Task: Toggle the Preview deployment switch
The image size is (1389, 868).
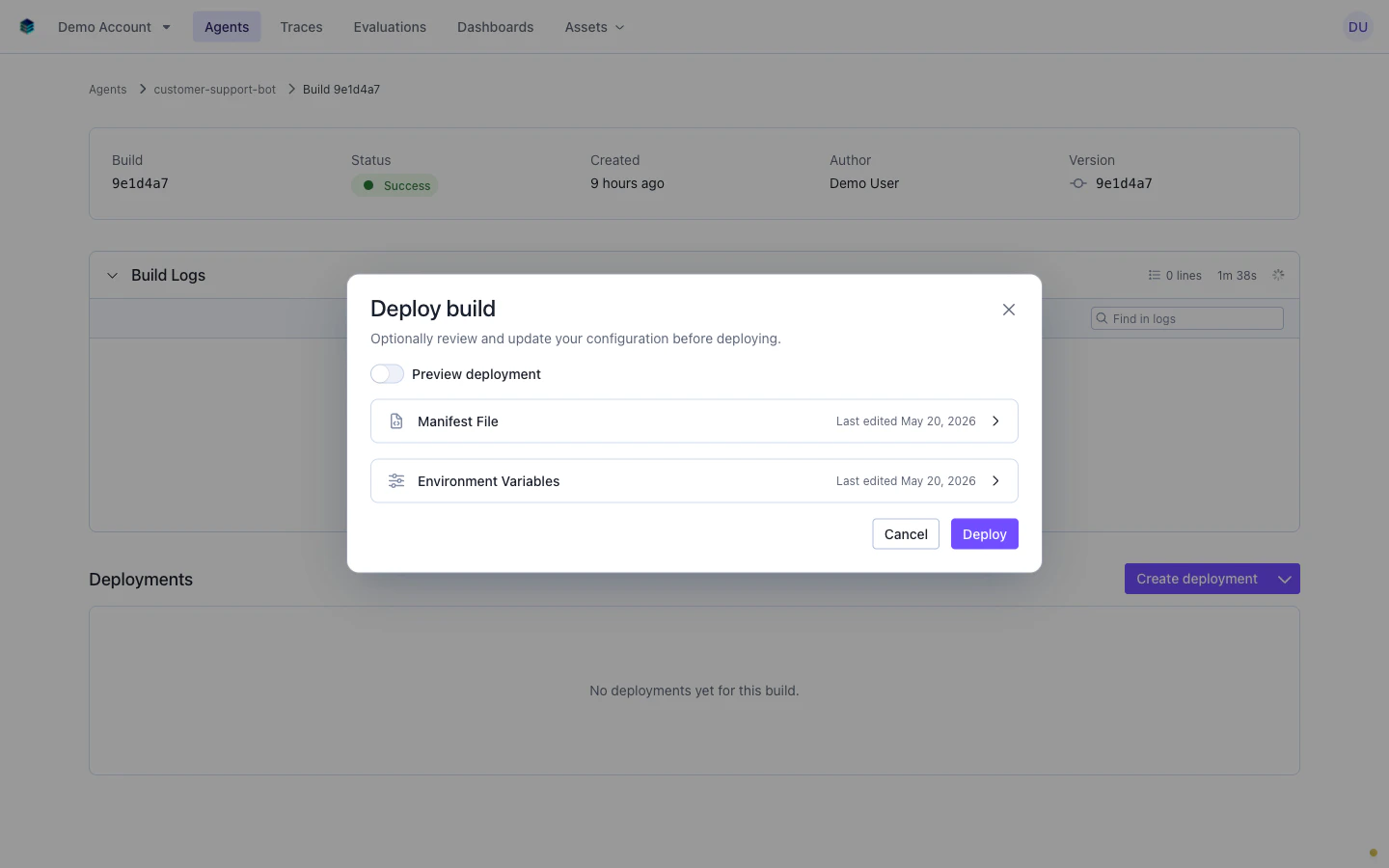Action: pos(388,374)
